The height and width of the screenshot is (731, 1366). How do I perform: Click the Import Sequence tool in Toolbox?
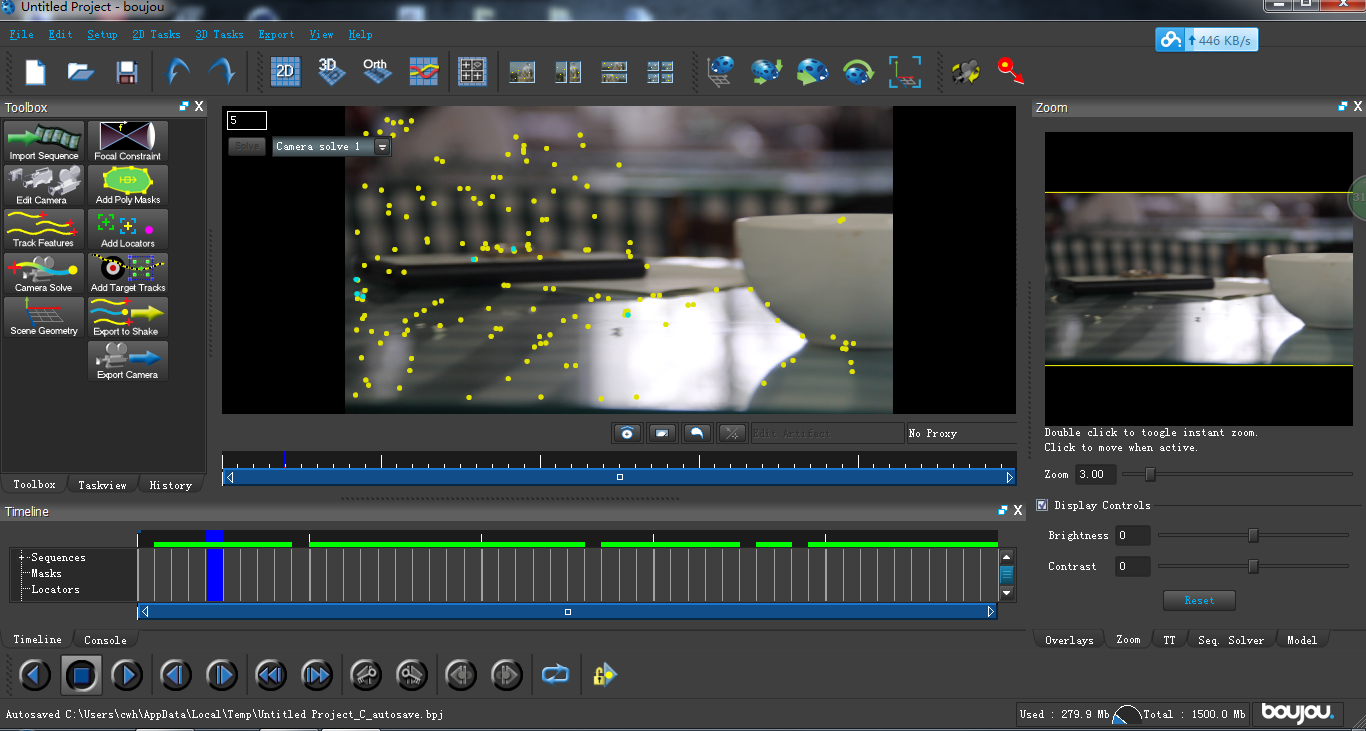pyautogui.click(x=43, y=142)
